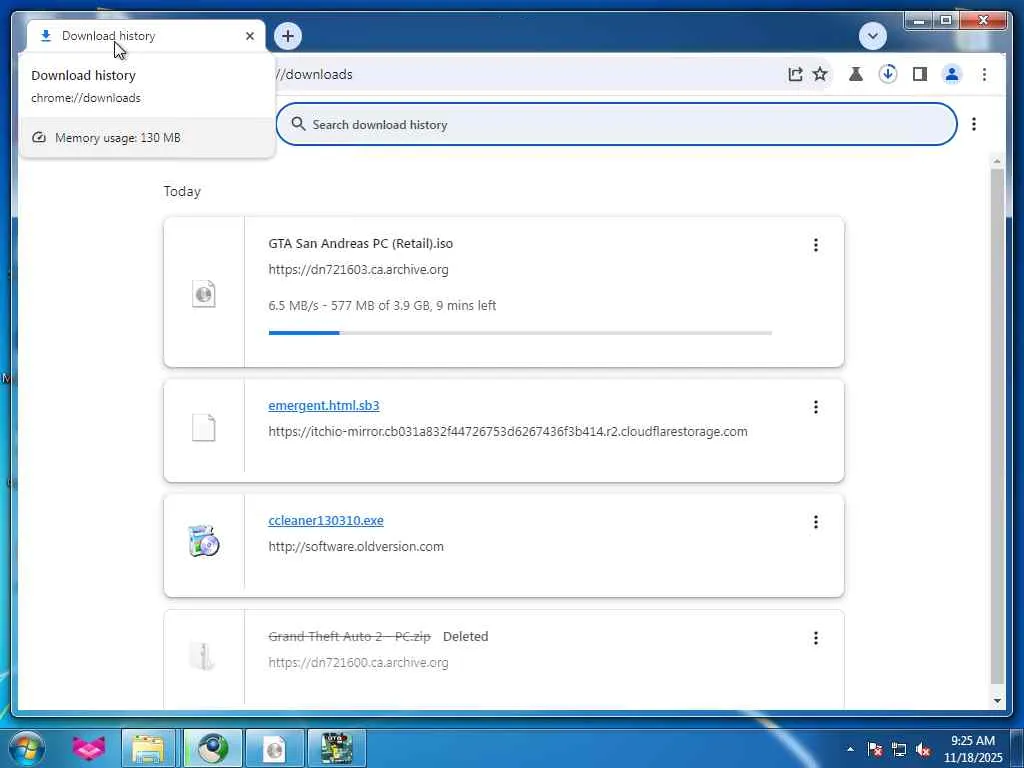This screenshot has width=1024, height=768.
Task: Click the software.oldversion.com URL
Action: pos(356,547)
